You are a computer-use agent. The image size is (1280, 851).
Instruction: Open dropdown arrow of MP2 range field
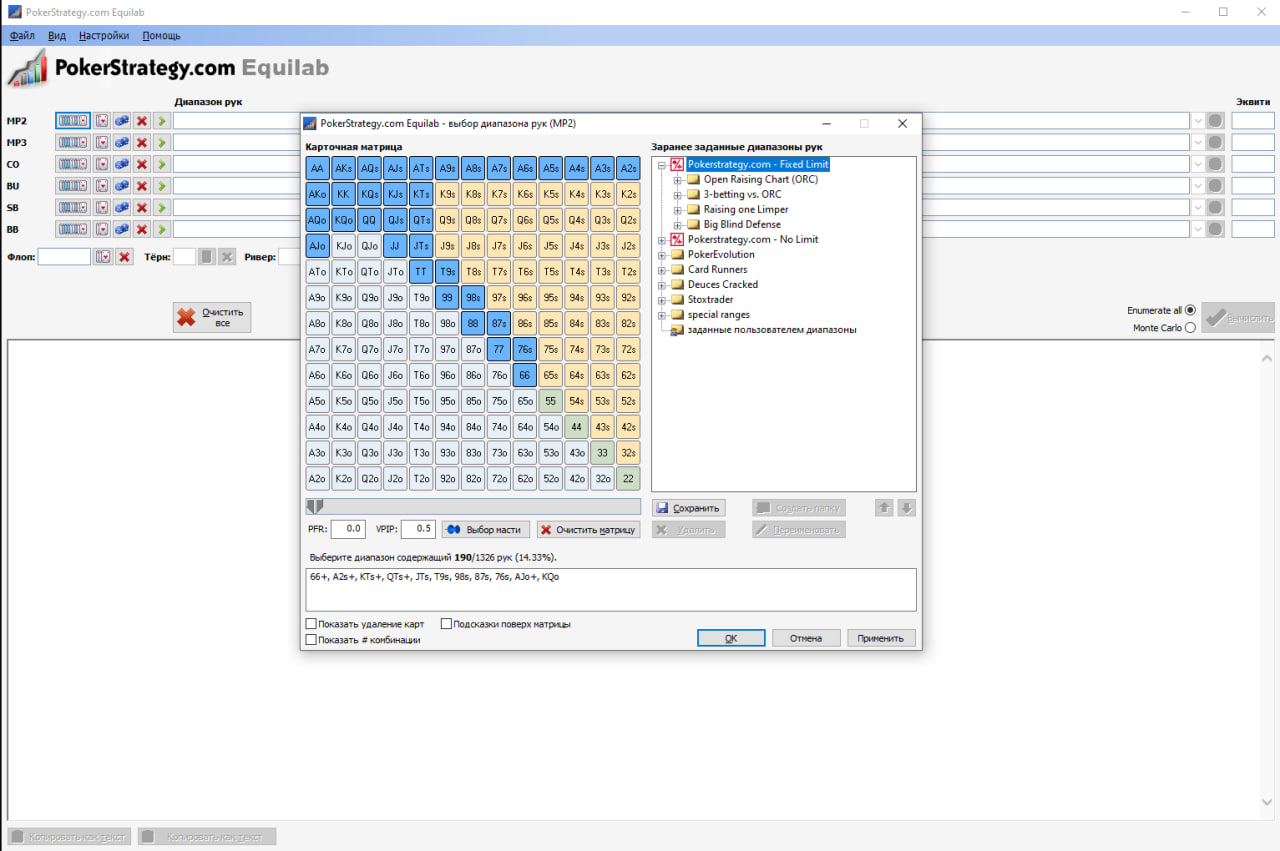click(1198, 120)
